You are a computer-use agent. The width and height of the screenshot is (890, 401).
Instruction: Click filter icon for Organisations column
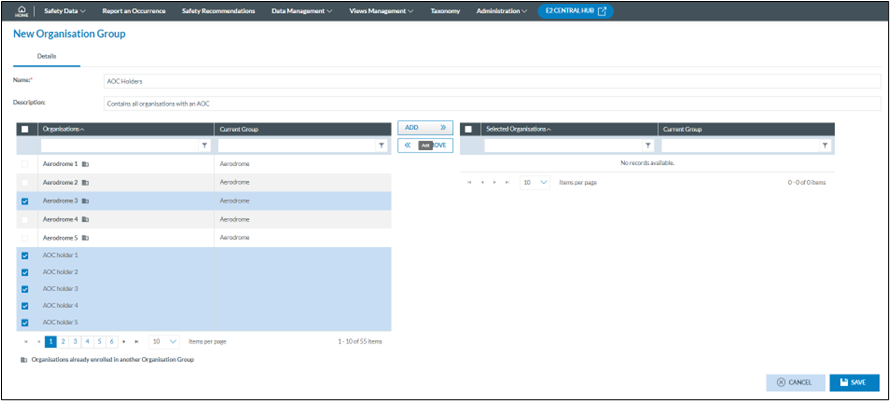coord(208,146)
